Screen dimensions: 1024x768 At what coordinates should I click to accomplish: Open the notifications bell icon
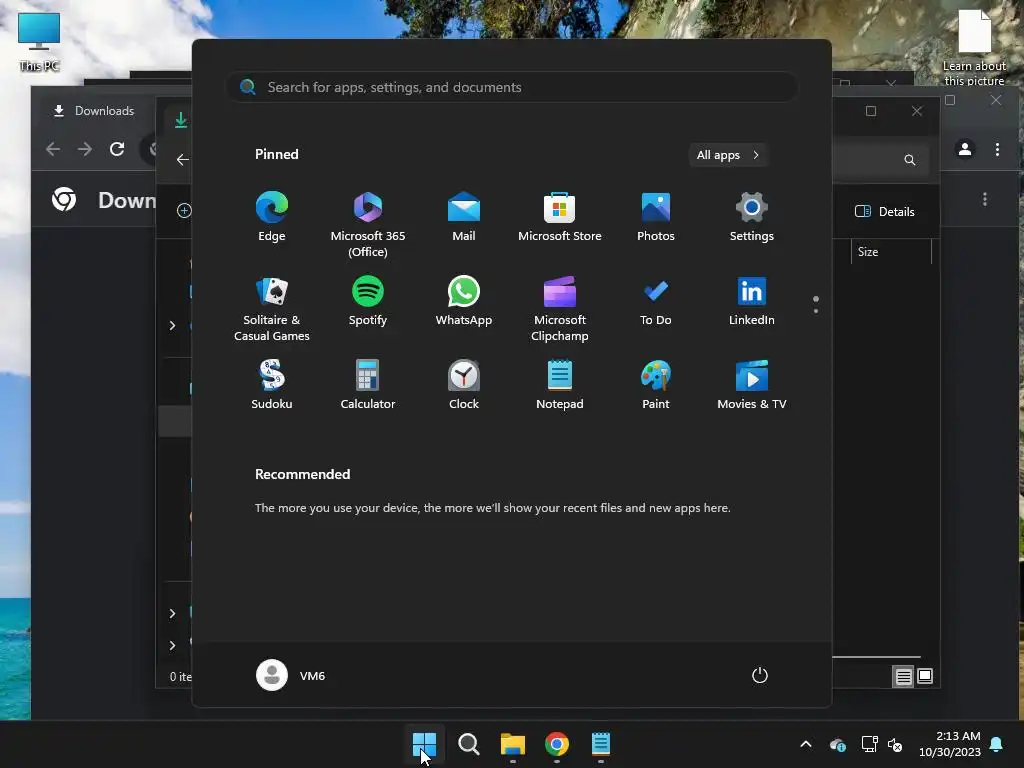[997, 744]
